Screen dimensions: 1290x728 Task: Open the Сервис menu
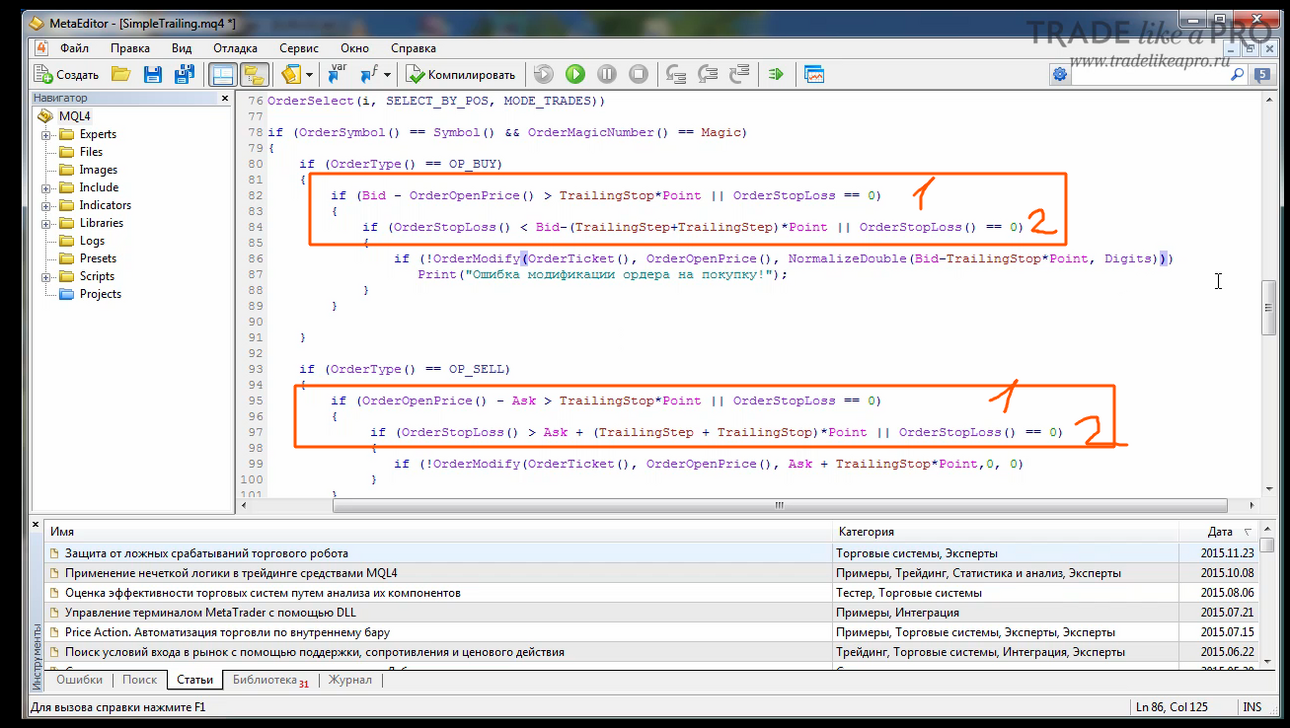tap(299, 48)
